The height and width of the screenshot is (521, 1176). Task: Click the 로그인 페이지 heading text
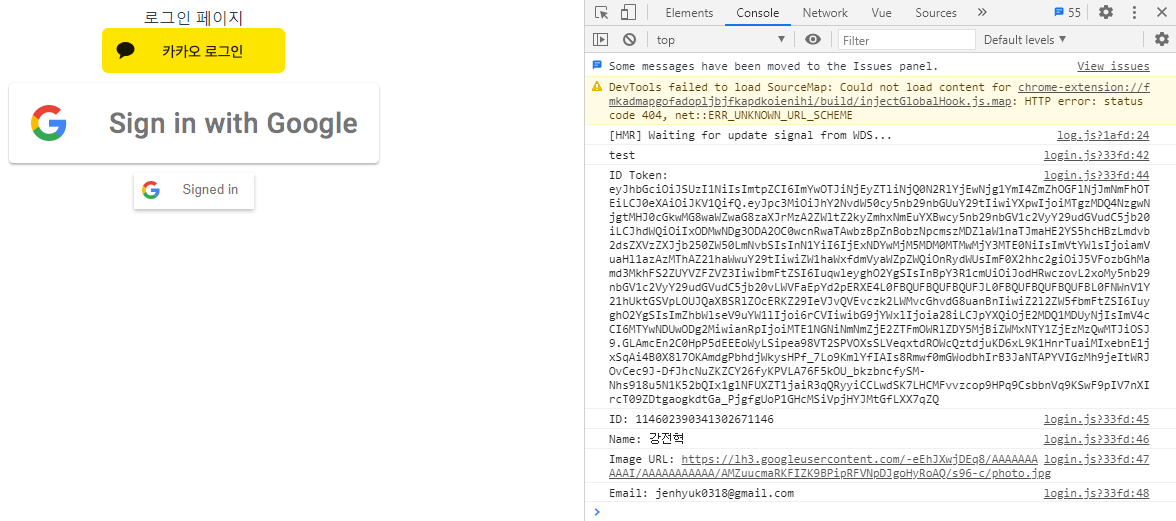[194, 17]
